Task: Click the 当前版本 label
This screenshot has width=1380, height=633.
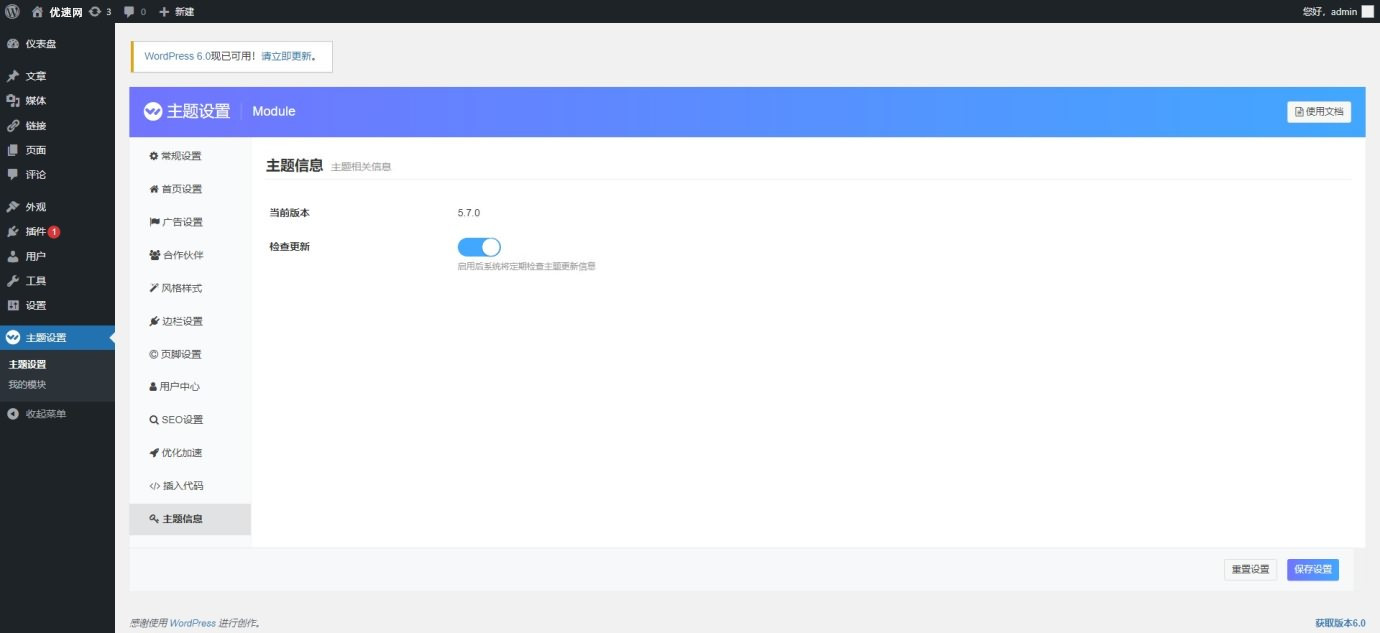Action: tap(289, 213)
